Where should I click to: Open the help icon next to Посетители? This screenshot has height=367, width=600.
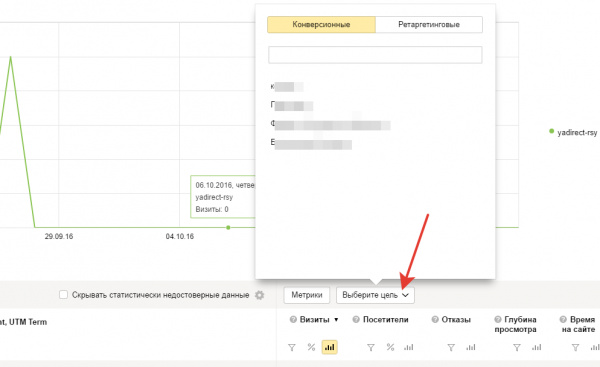click(x=356, y=320)
